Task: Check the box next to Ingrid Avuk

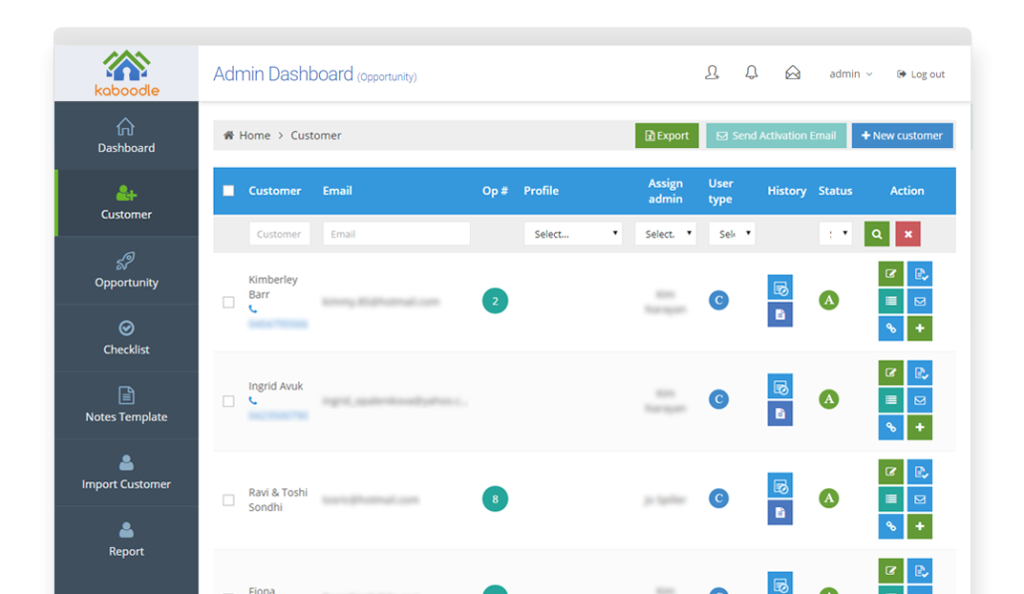Action: click(228, 400)
